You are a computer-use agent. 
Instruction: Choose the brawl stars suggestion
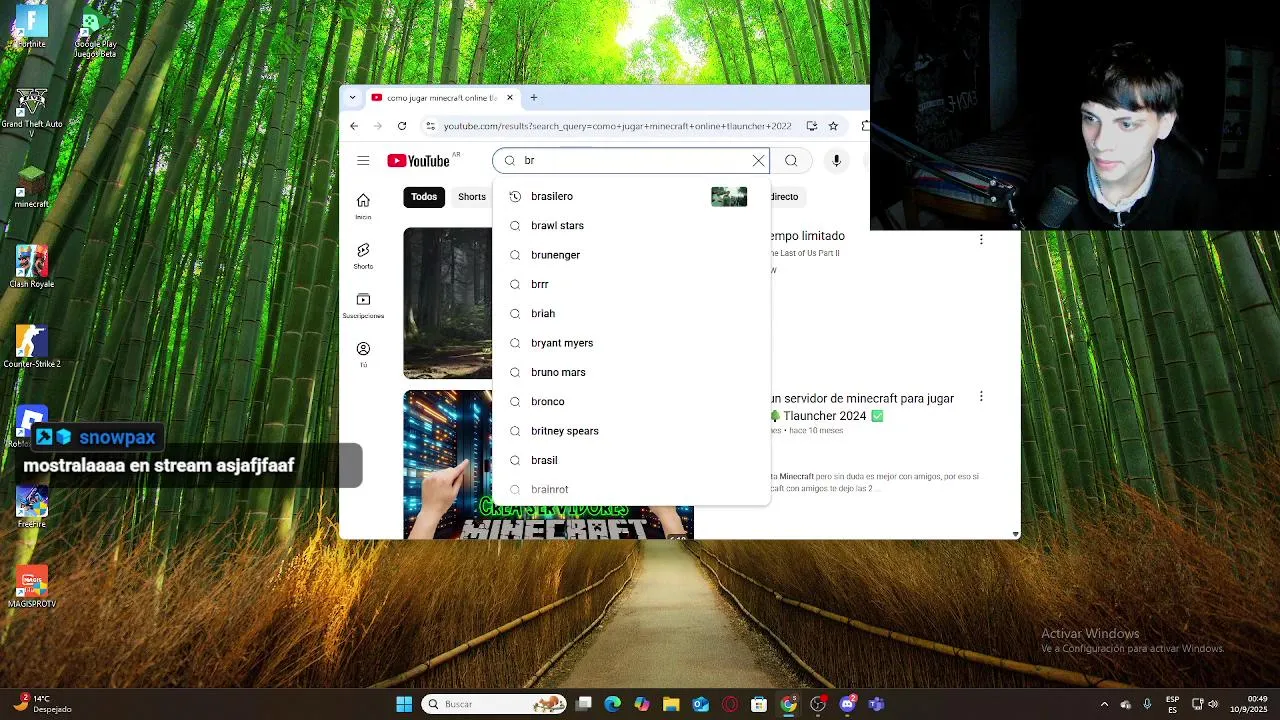[x=631, y=226]
